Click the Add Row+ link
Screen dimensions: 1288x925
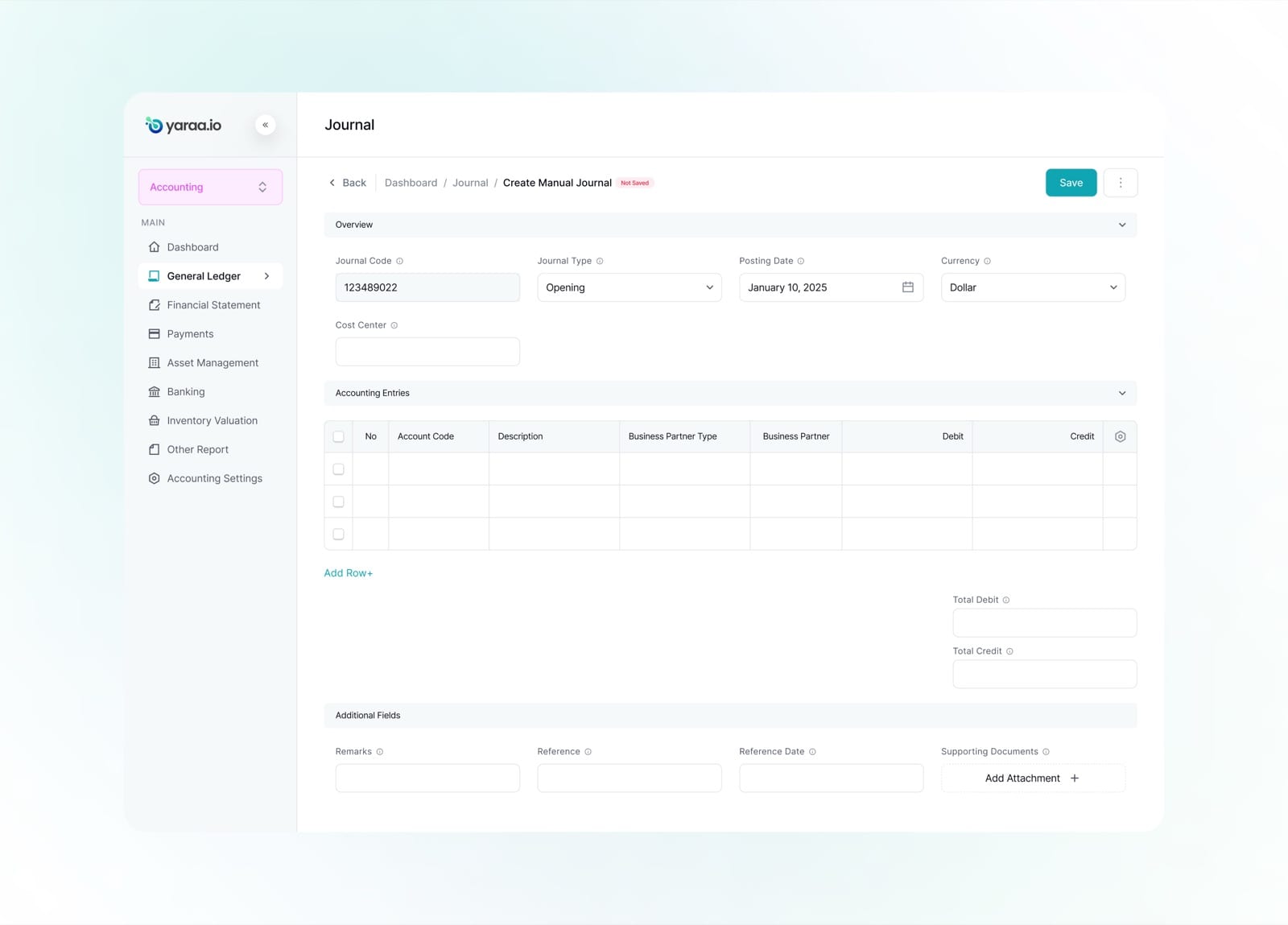(348, 573)
